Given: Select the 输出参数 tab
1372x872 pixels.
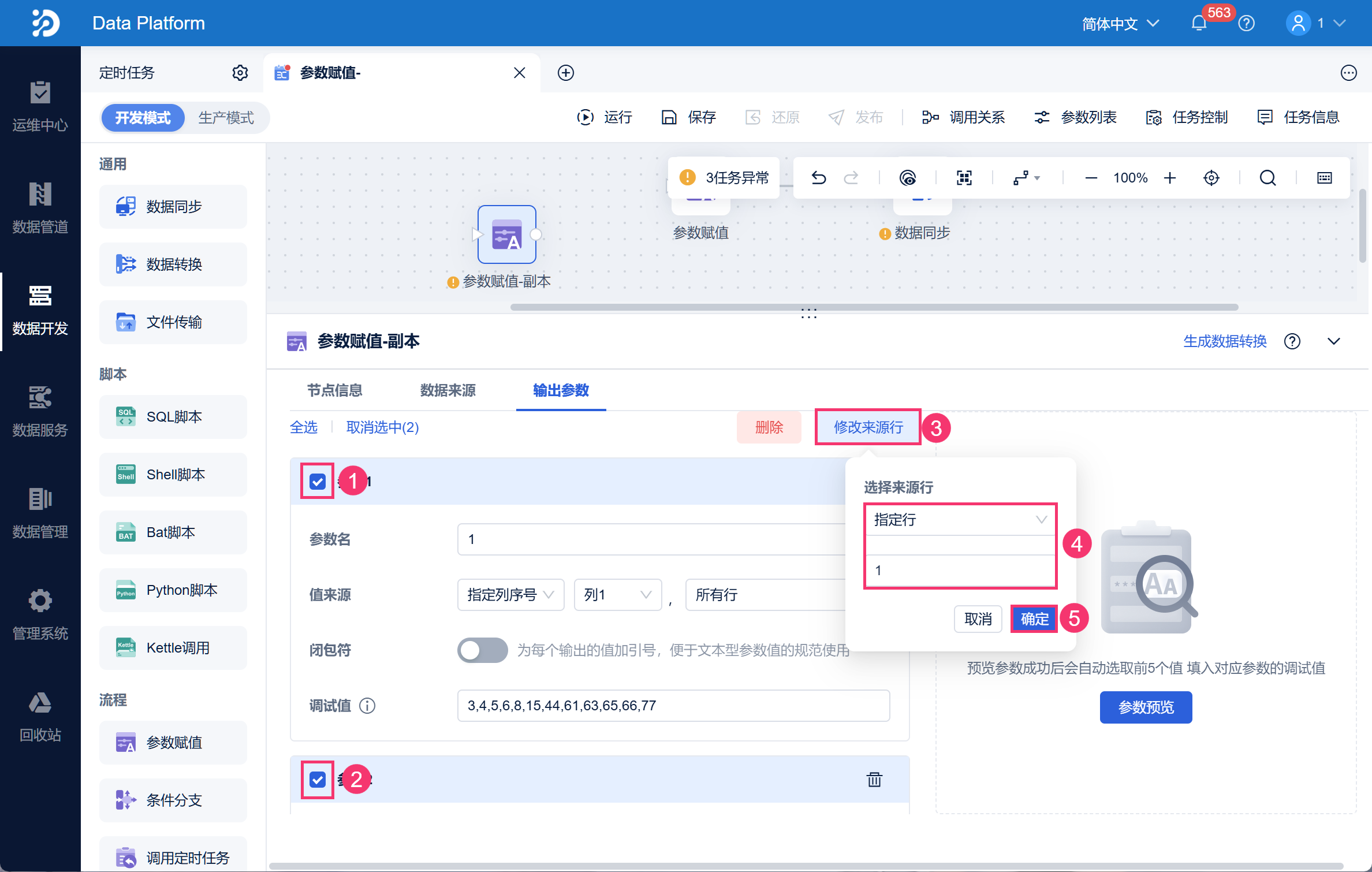Looking at the screenshot, I should click(561, 390).
